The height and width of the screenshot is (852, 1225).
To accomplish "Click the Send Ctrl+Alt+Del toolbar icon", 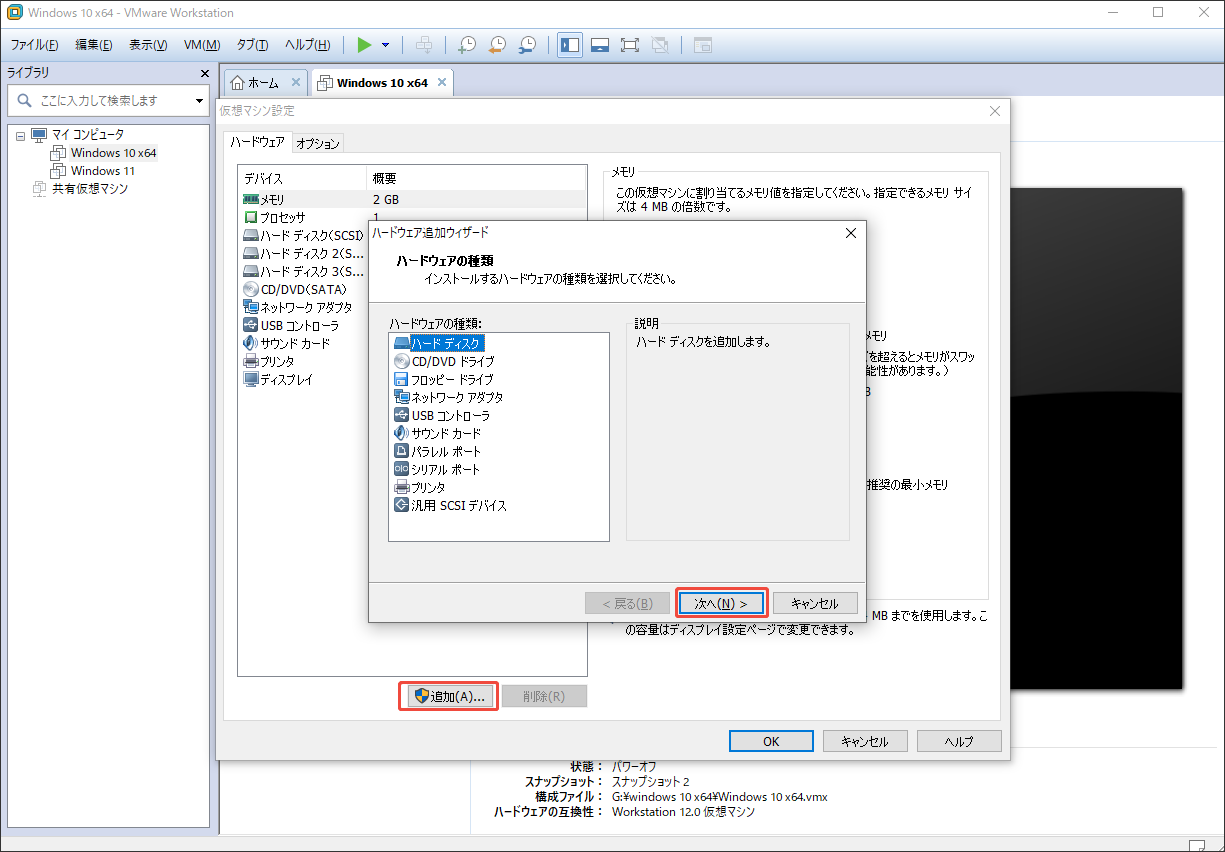I will [x=424, y=45].
